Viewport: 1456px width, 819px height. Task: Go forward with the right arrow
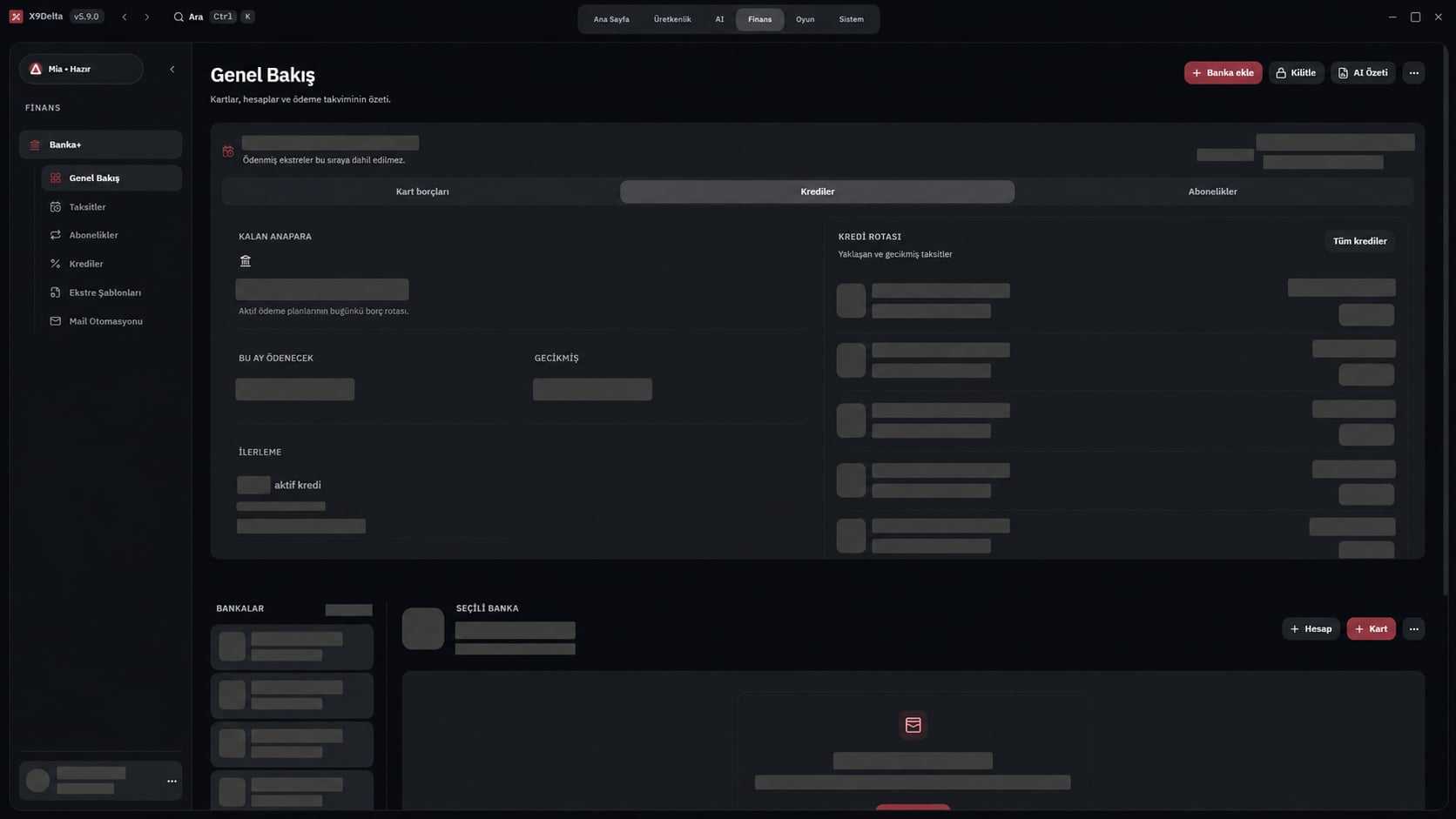pos(146,17)
